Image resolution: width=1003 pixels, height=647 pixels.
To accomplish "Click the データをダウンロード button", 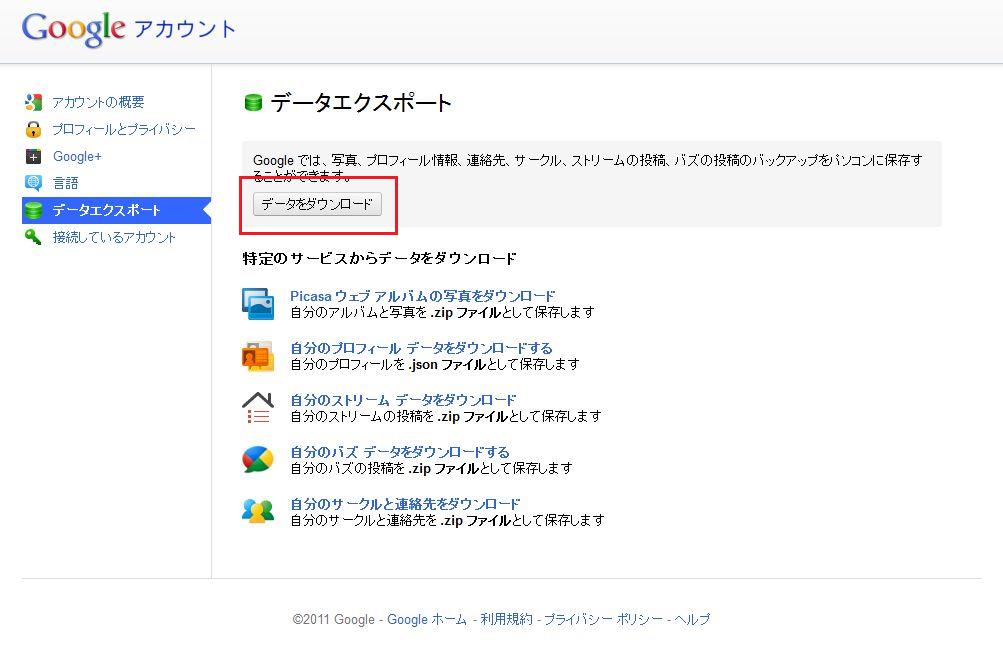I will click(x=317, y=204).
